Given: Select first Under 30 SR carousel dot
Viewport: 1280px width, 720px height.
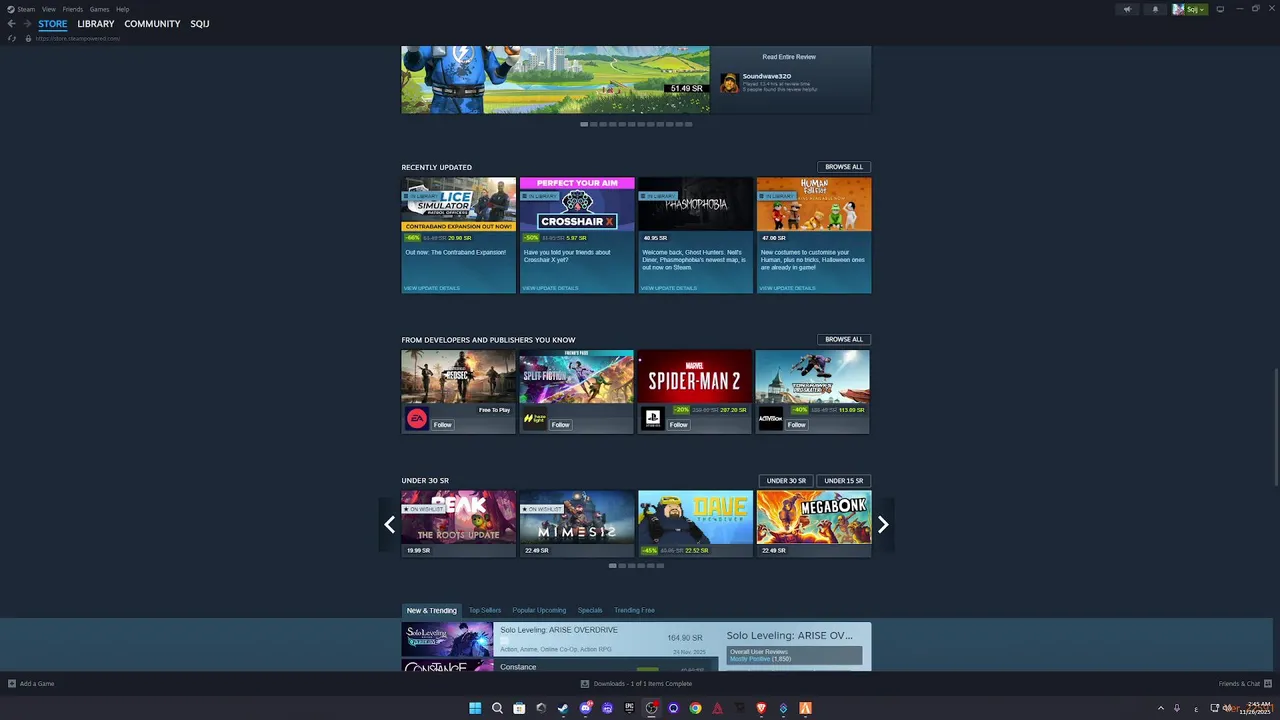Looking at the screenshot, I should point(613,566).
